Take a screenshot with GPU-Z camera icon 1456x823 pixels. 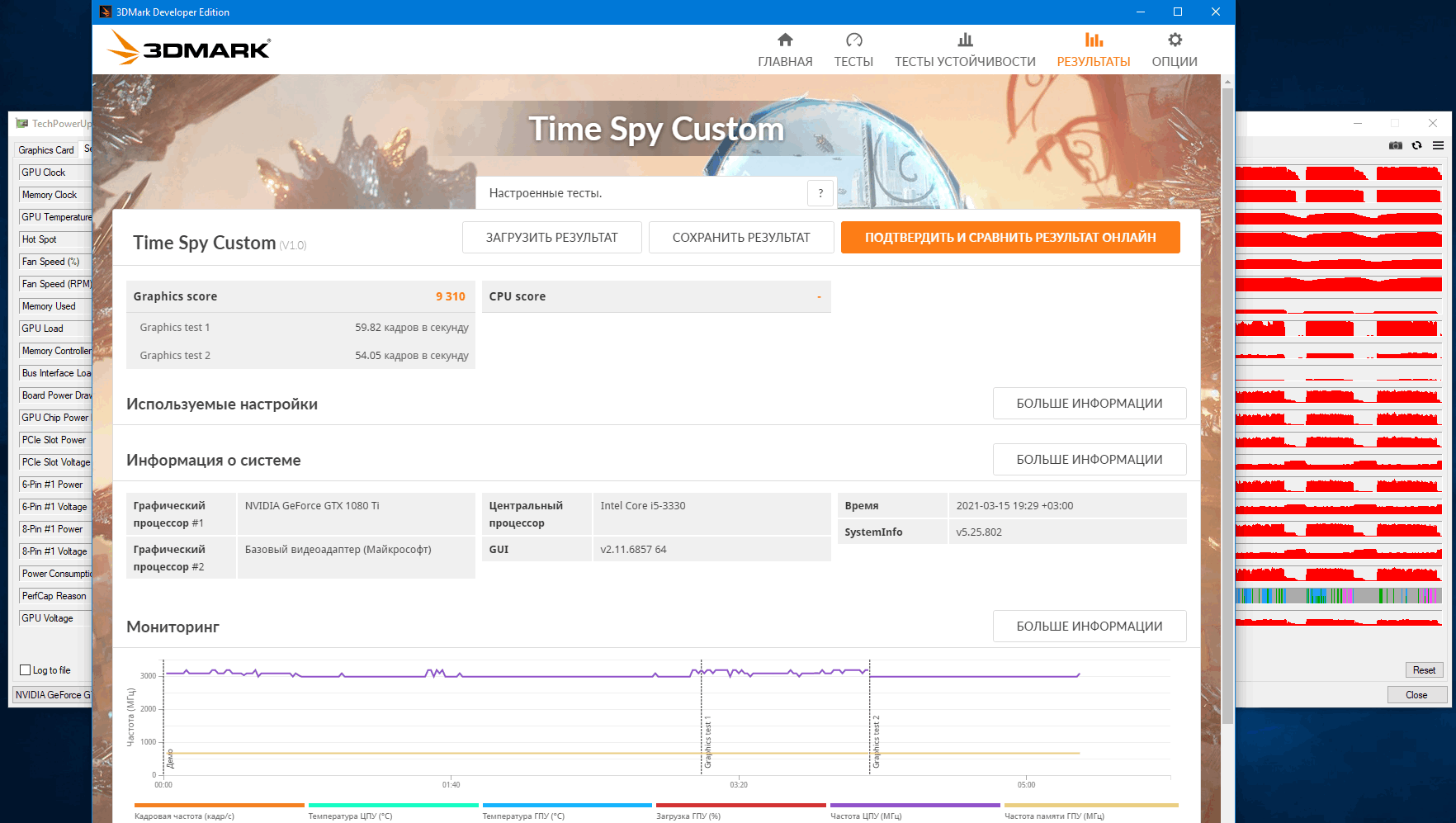[x=1396, y=145]
